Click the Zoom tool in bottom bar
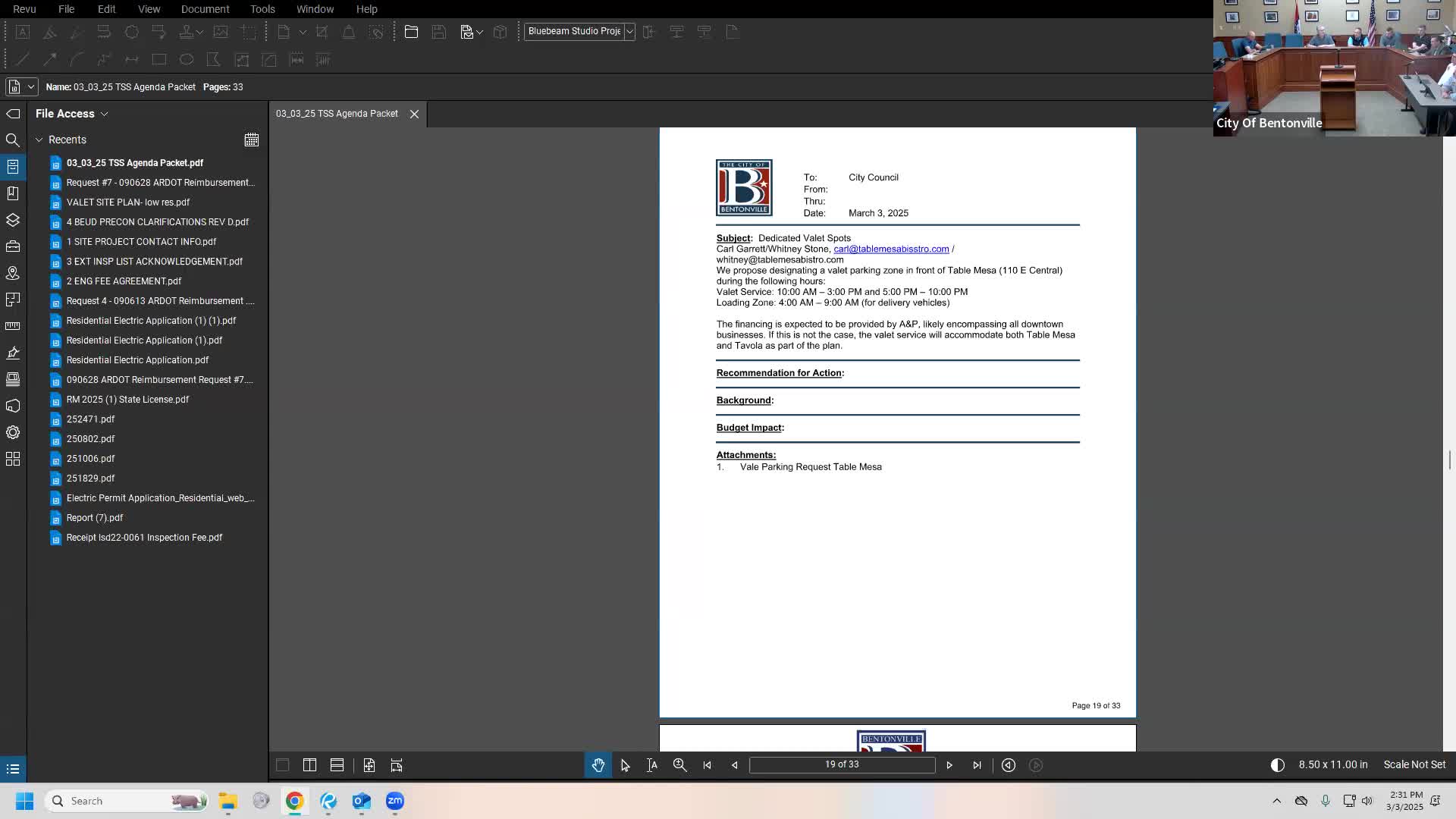 coord(680,765)
